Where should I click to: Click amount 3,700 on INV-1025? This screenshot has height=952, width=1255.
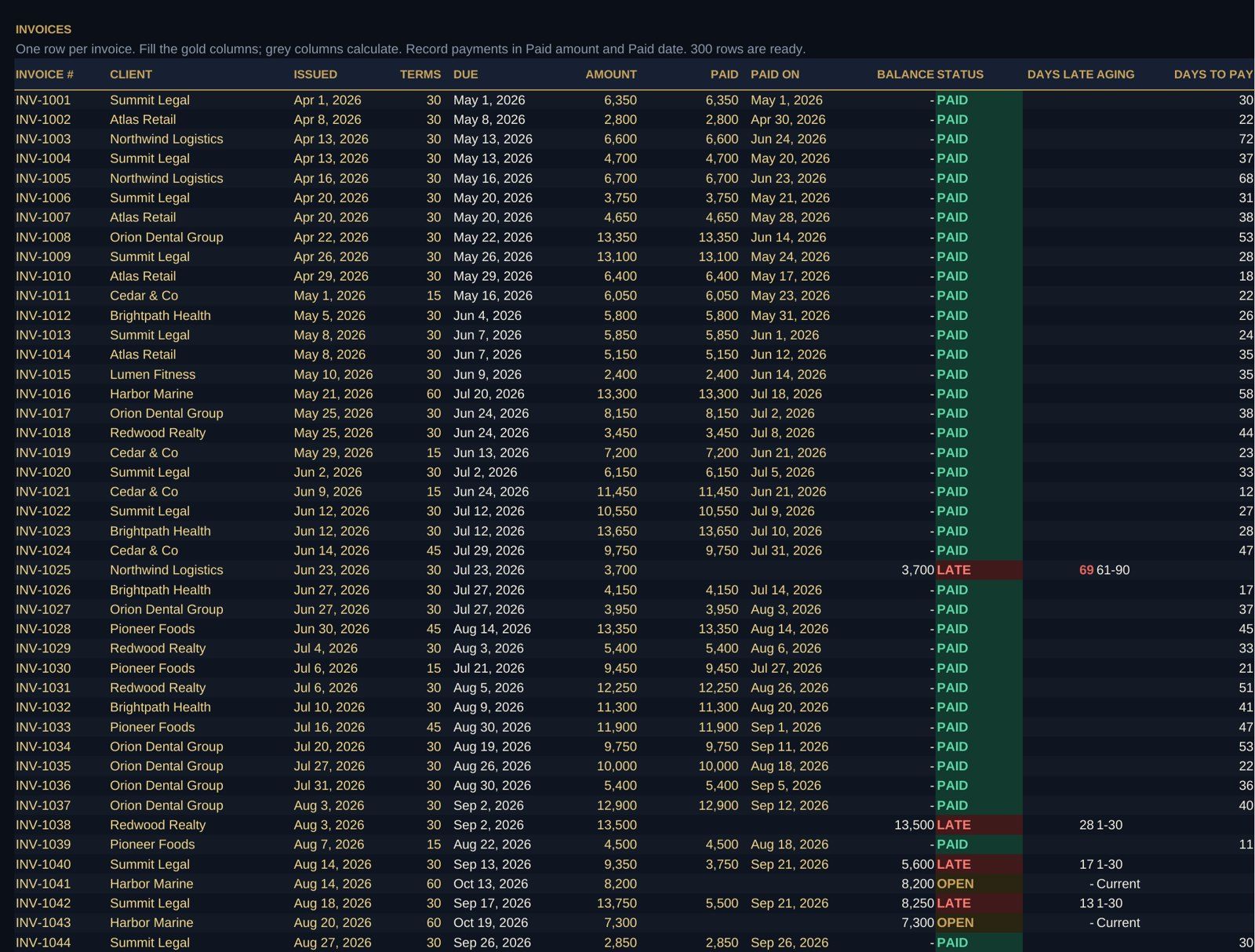[x=620, y=570]
